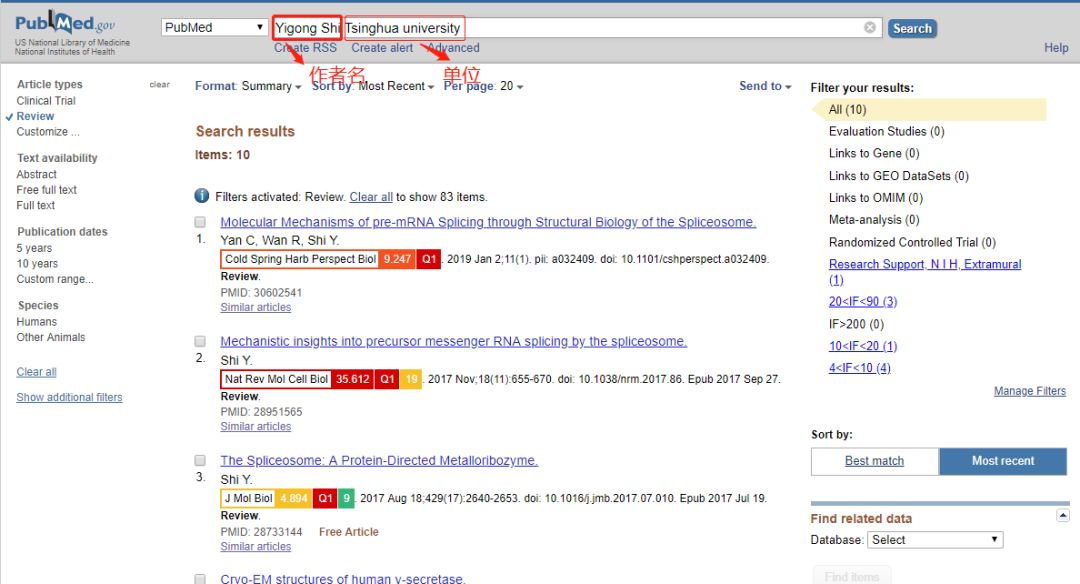Select the Best match sort tab
This screenshot has height=584, width=1080.
(x=875, y=461)
